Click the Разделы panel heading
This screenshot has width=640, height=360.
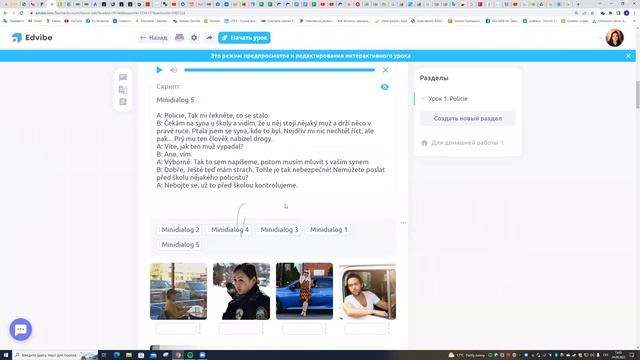434,78
